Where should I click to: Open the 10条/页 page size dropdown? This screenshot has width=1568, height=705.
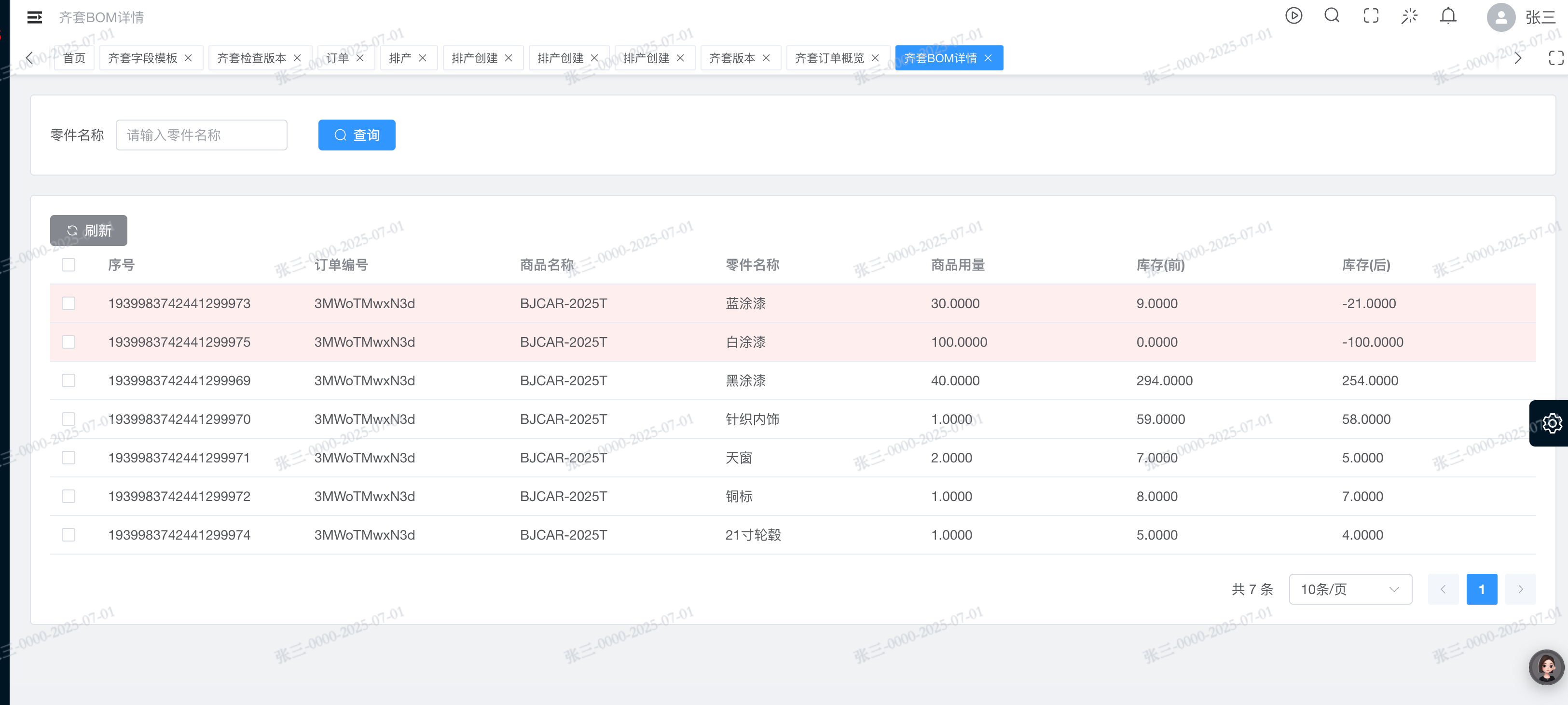tap(1349, 589)
